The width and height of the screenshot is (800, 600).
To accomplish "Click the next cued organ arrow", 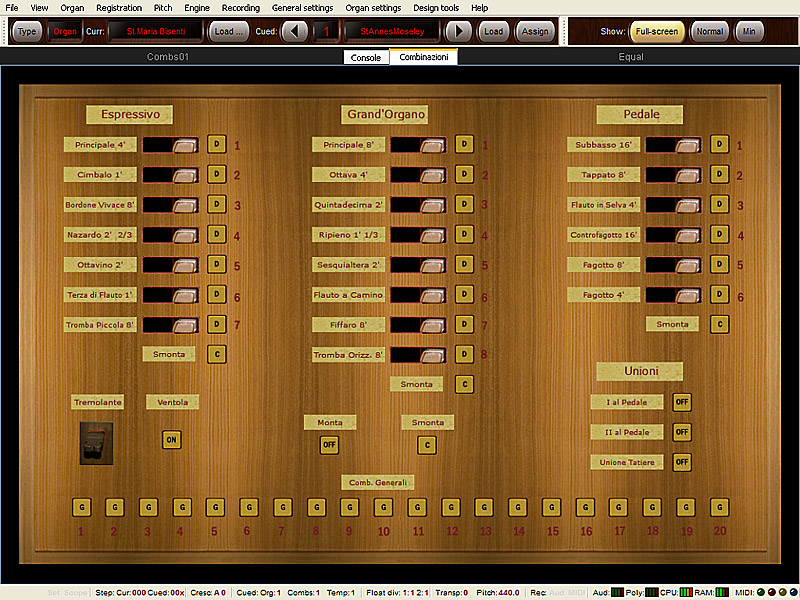I will (458, 31).
